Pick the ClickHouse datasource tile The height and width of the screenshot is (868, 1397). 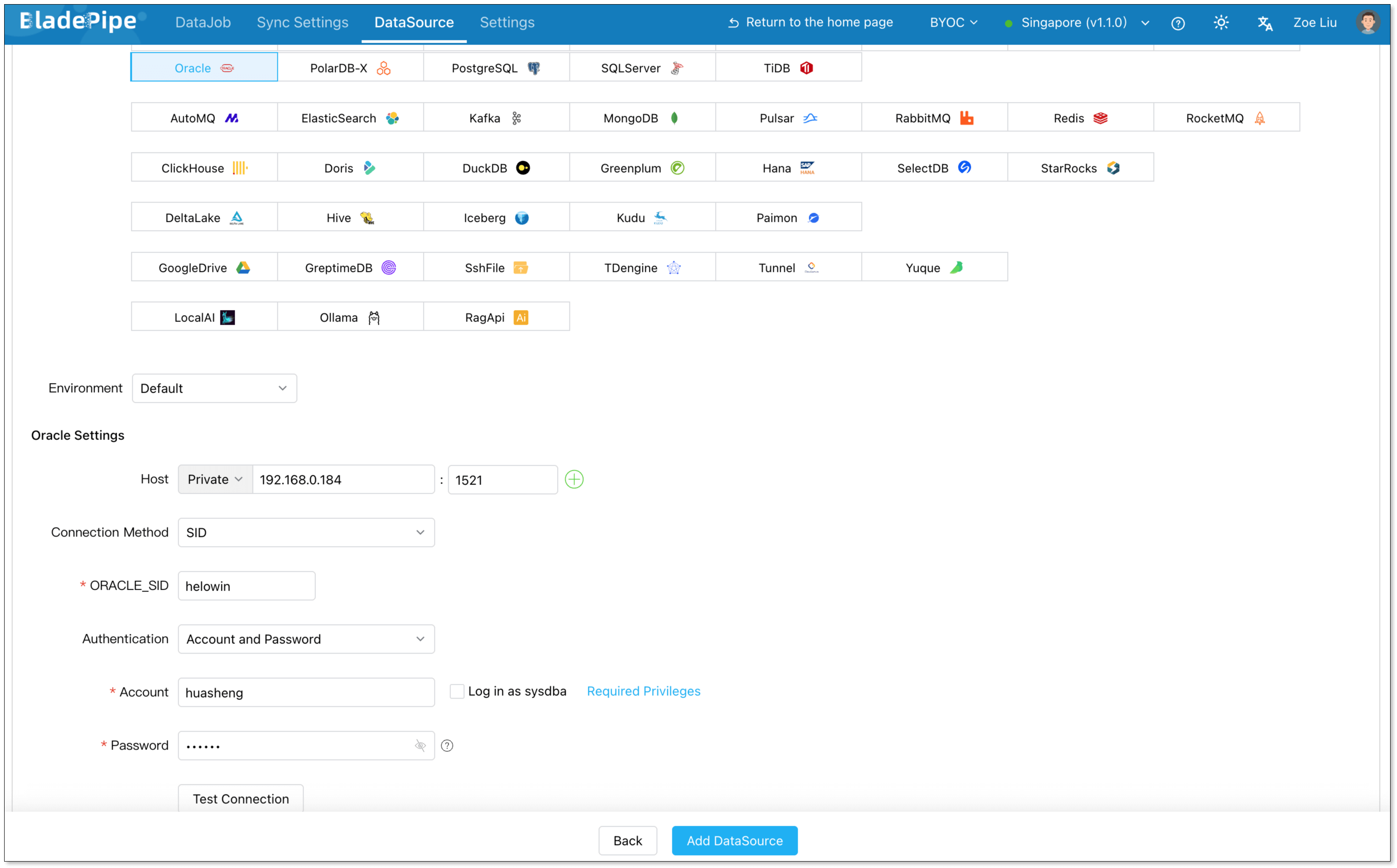(204, 168)
